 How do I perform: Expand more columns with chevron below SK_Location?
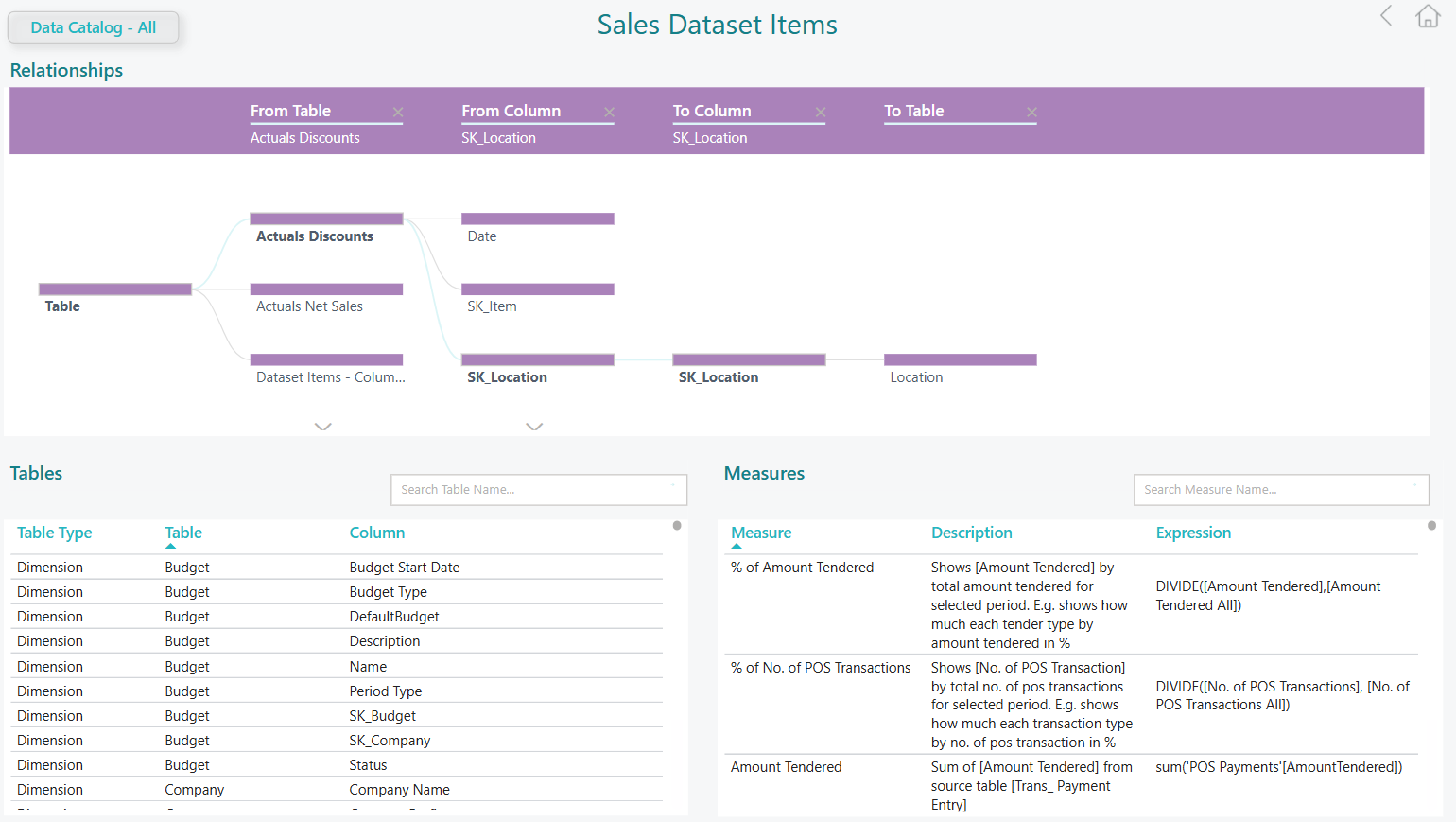click(534, 427)
